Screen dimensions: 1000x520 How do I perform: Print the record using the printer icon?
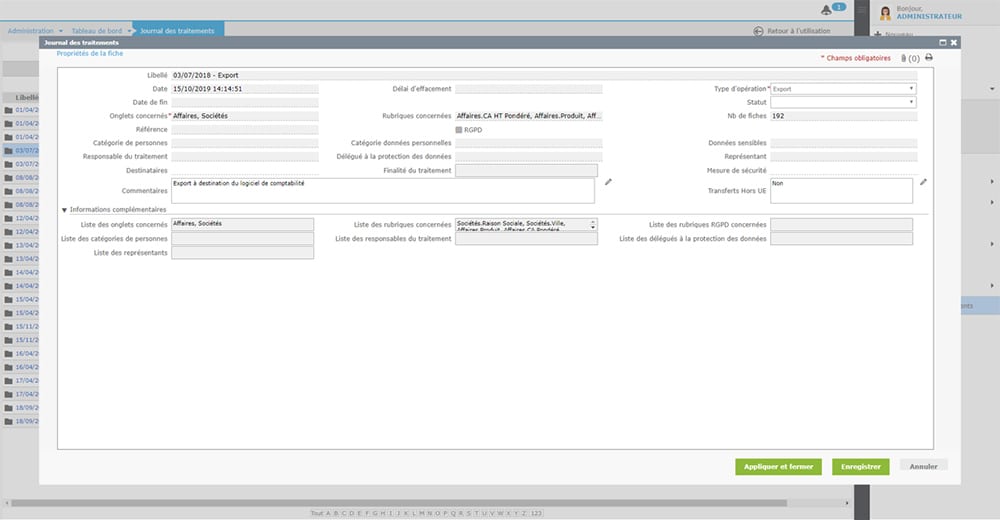[x=929, y=57]
